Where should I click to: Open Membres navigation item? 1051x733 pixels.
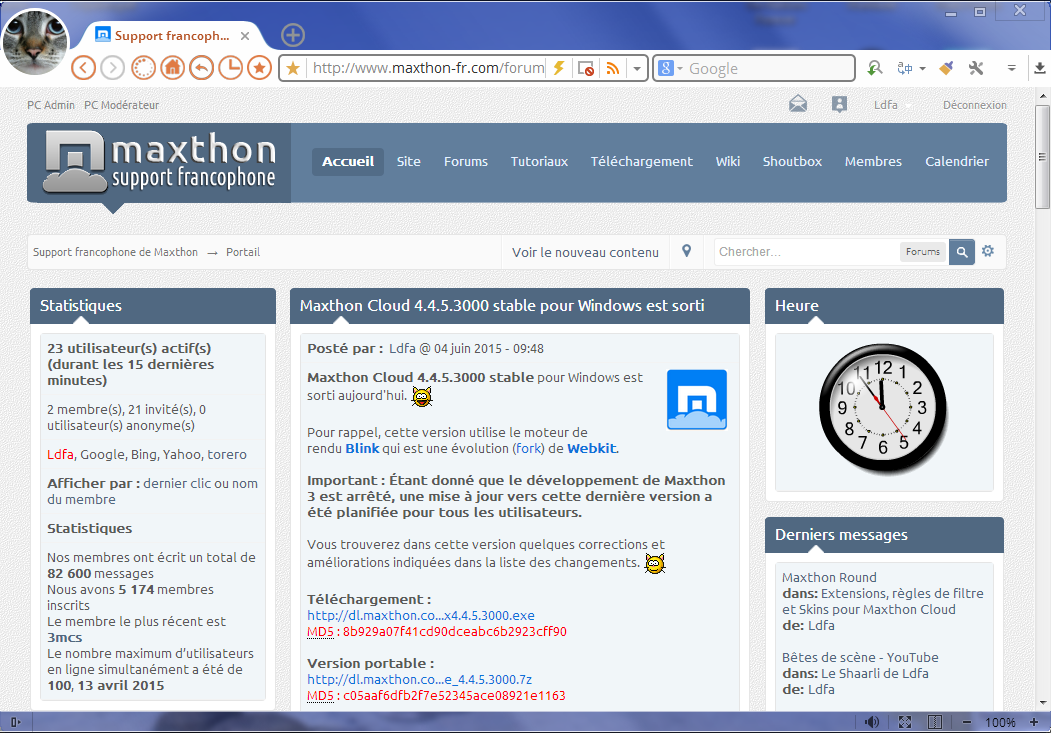(873, 161)
